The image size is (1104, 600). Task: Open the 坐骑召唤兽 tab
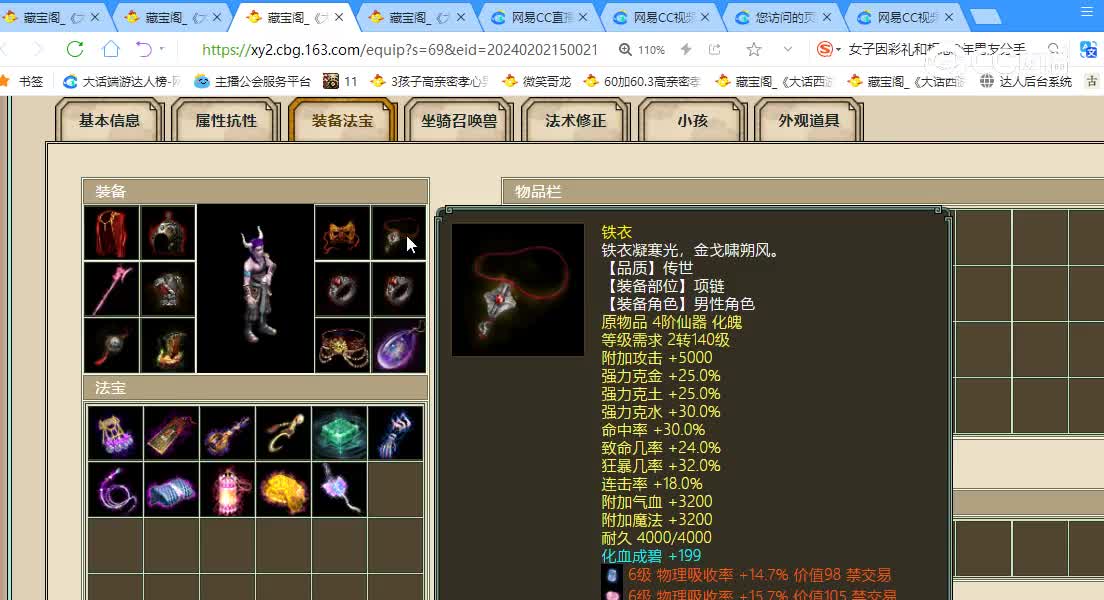coord(459,120)
